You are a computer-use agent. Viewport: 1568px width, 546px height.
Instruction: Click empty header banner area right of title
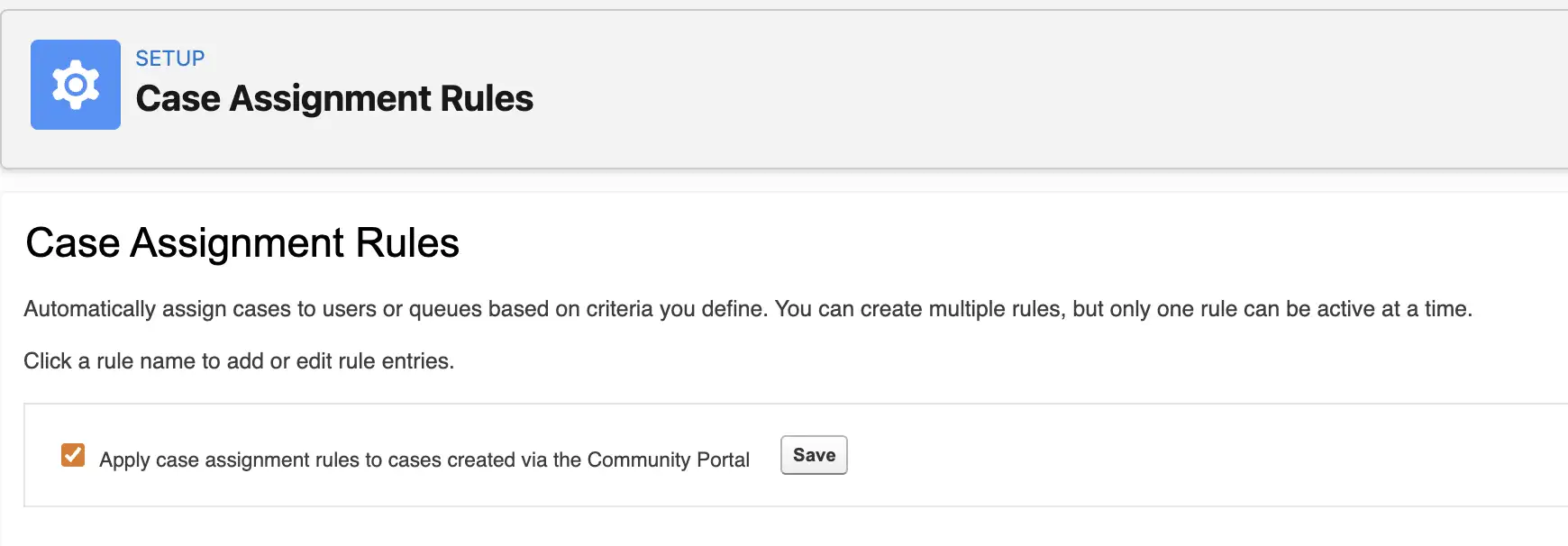(x=1036, y=90)
